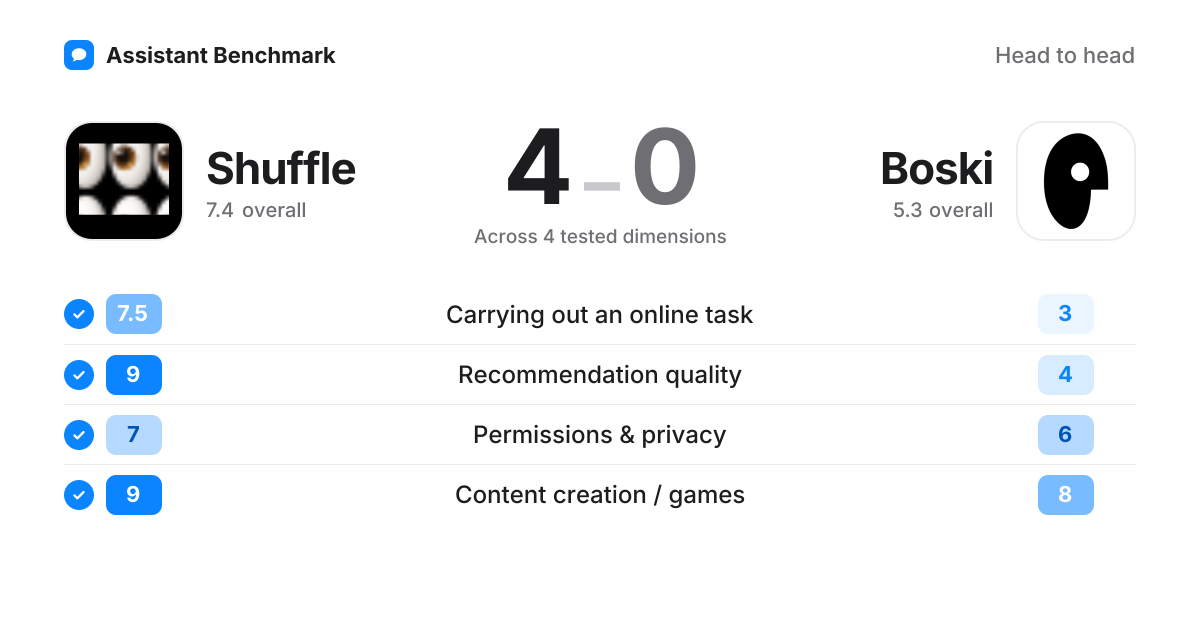The height and width of the screenshot is (630, 1200).
Task: Open the Shuffle app icon
Action: coord(124,181)
